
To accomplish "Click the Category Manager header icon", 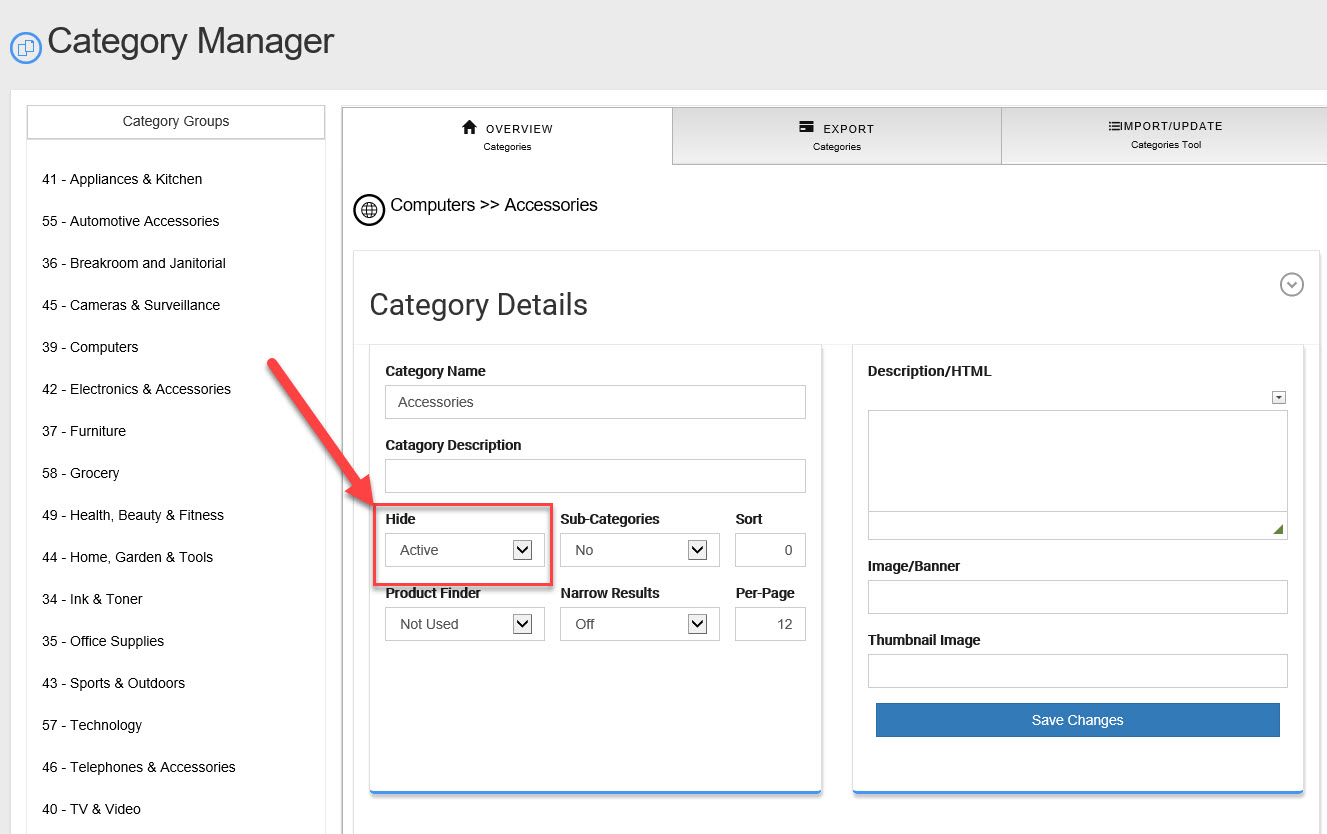I will (x=25, y=47).
